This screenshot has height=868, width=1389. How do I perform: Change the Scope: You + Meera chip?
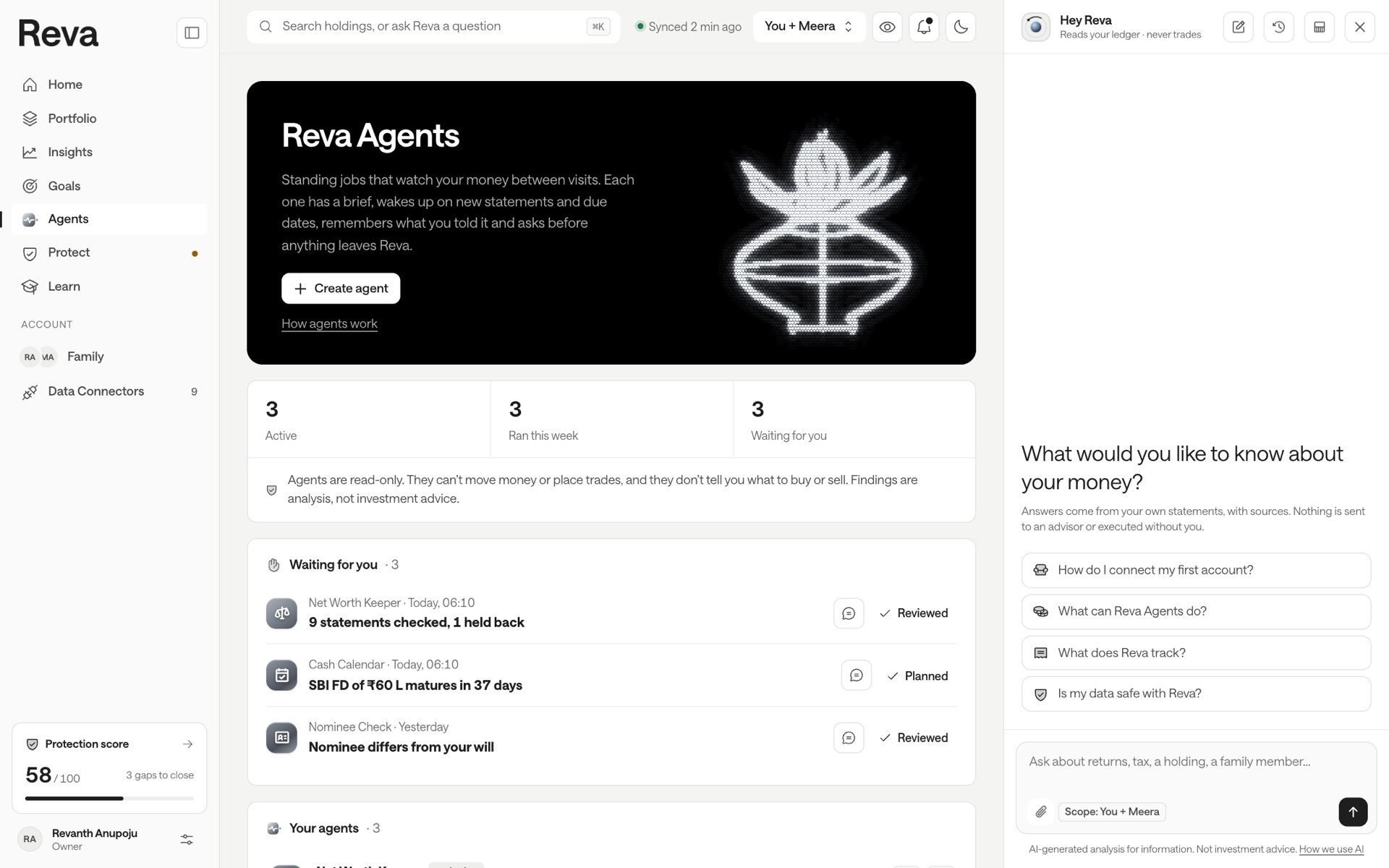point(1111,812)
